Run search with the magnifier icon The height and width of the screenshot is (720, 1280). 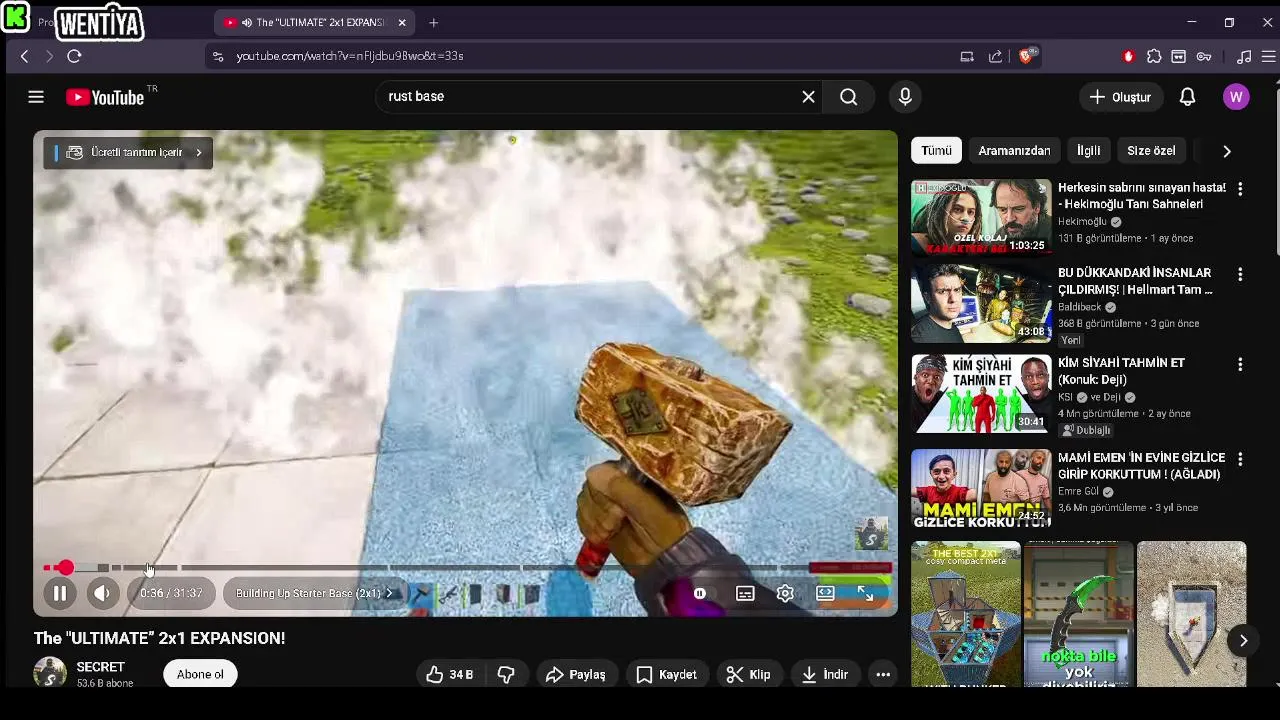pos(848,97)
